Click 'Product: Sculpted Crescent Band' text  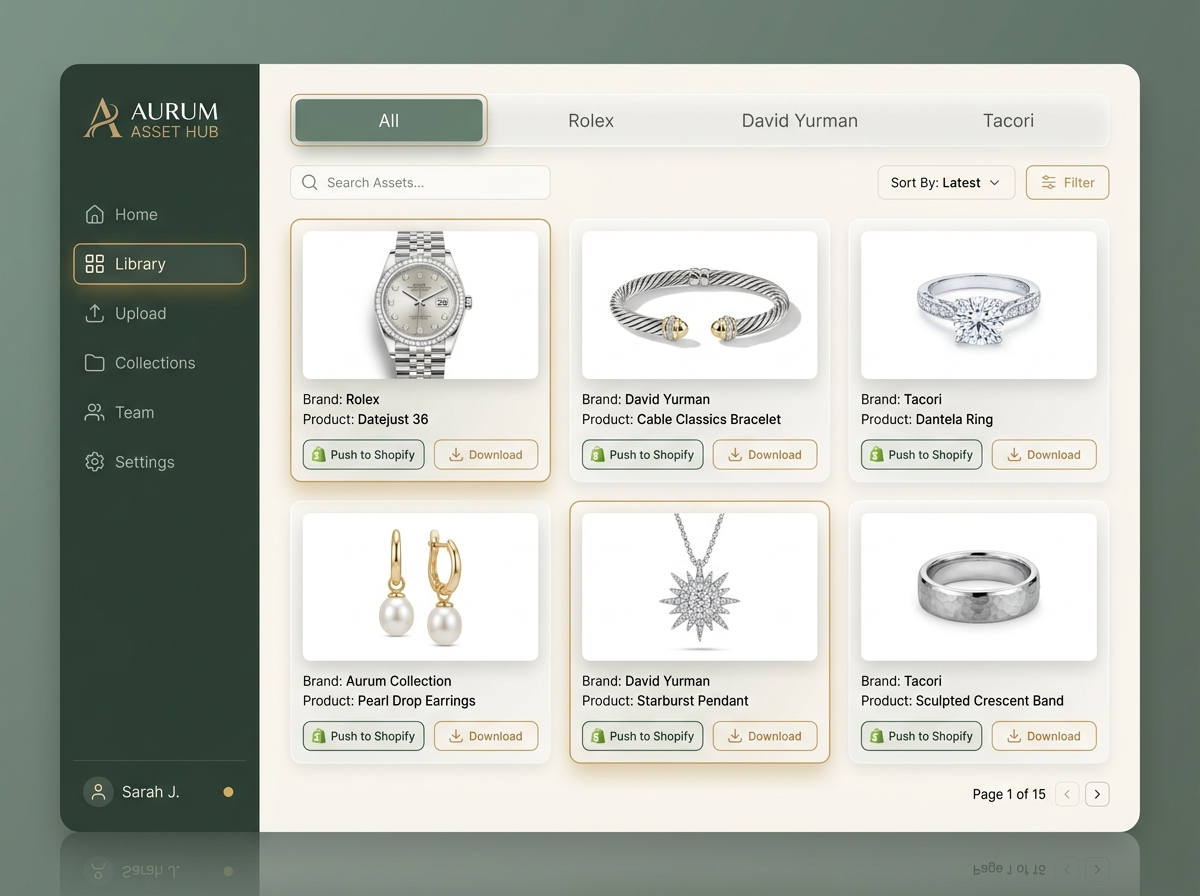tap(962, 701)
